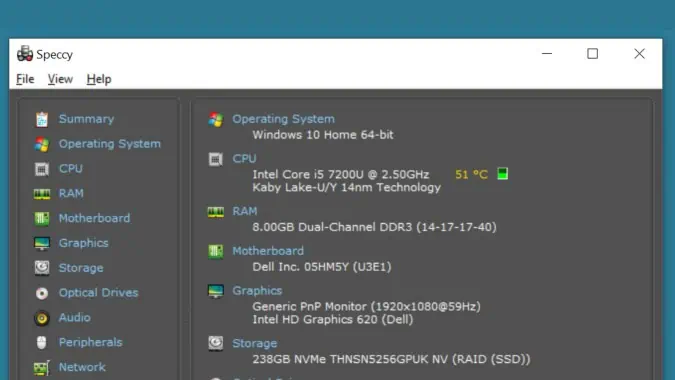This screenshot has width=675, height=380.
Task: Click the green CPU temperature indicator
Action: coord(502,174)
